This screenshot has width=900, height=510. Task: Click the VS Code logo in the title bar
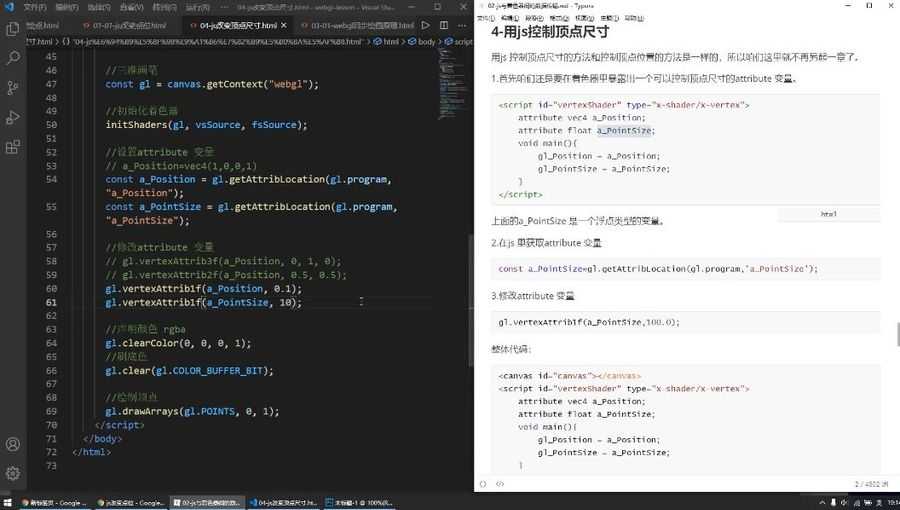[9, 7]
